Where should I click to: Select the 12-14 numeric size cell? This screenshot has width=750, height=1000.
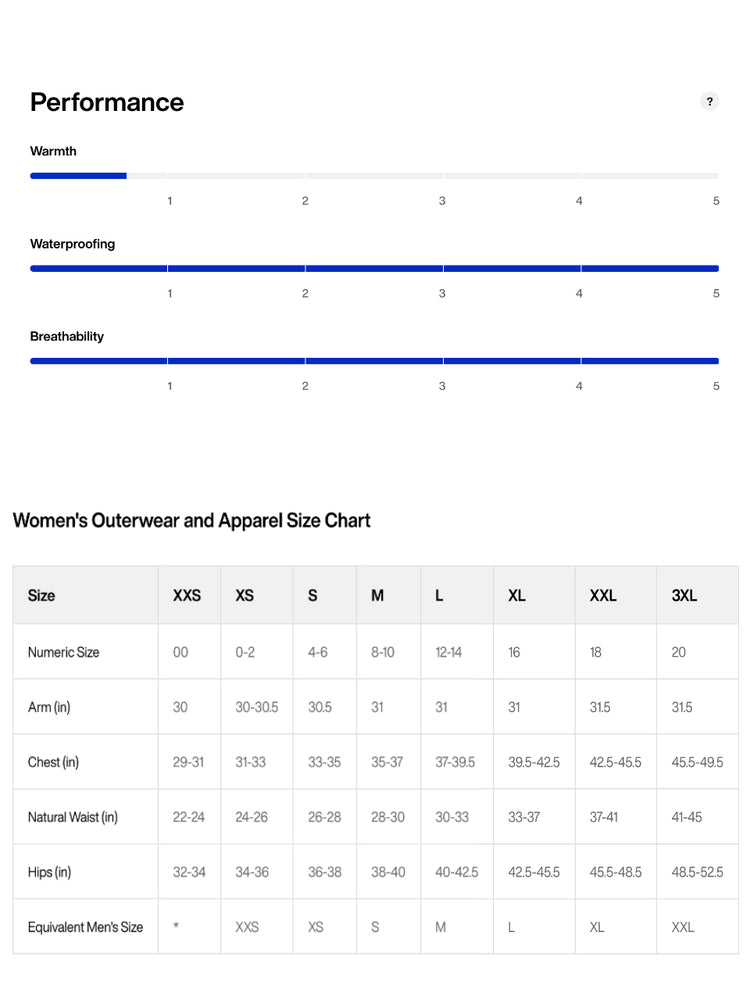point(448,652)
